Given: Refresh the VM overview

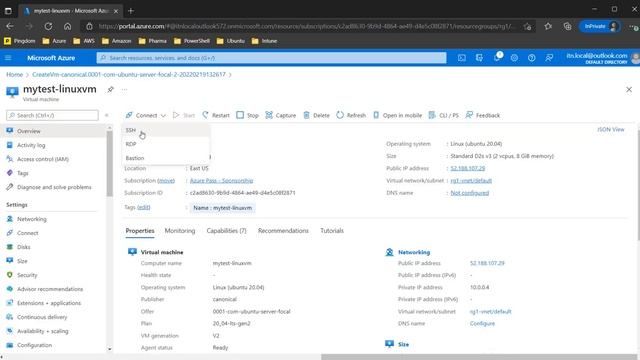Looking at the screenshot, I should click(351, 115).
